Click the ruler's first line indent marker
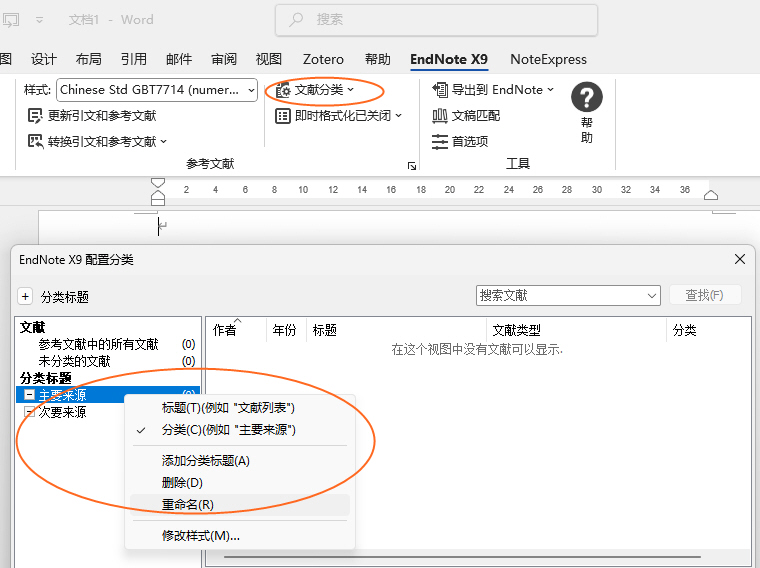The width and height of the screenshot is (760, 568). [158, 183]
